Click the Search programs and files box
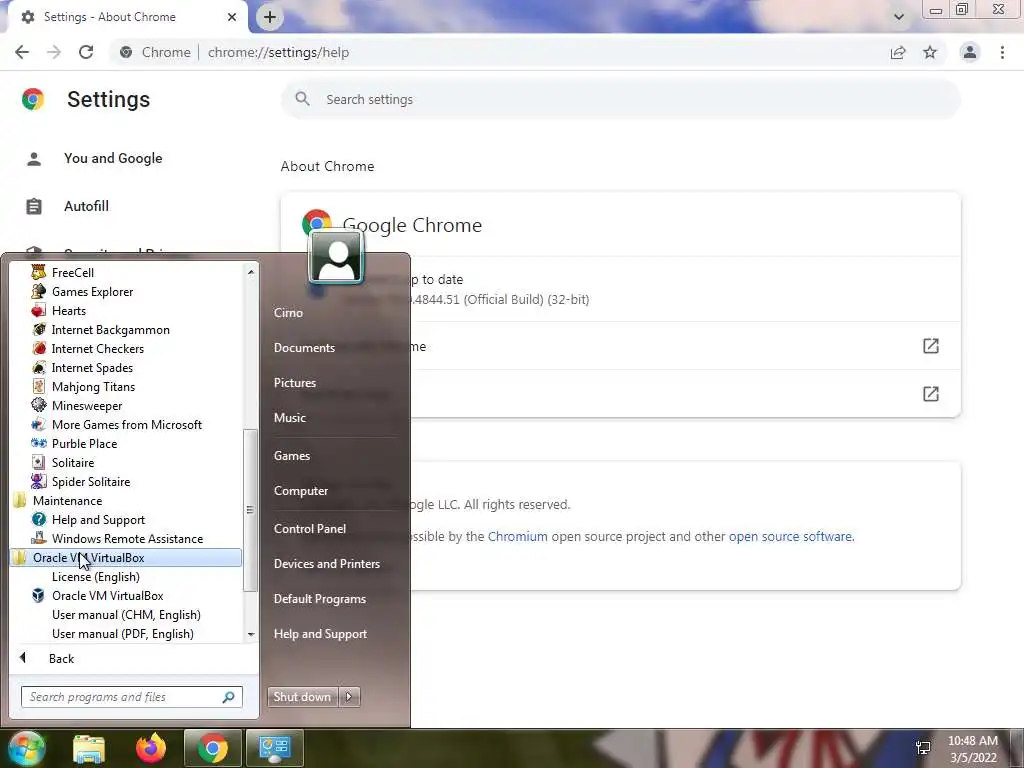Screen dimensions: 1024x768 pyautogui.click(x=132, y=697)
